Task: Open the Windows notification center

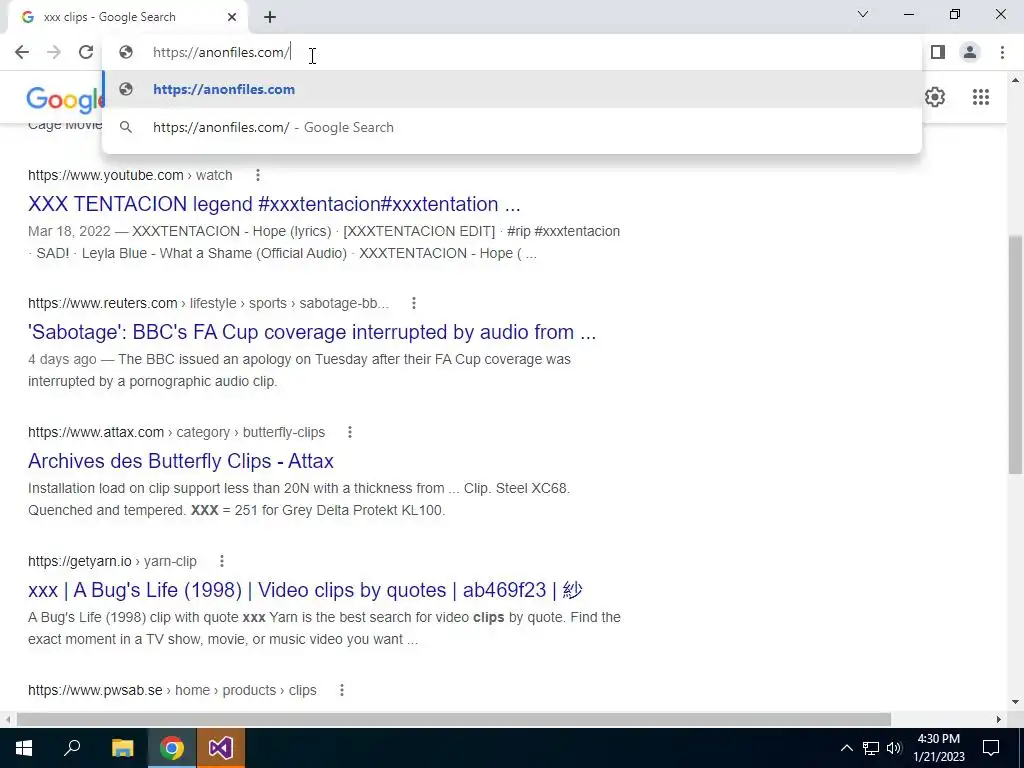Action: 991,748
